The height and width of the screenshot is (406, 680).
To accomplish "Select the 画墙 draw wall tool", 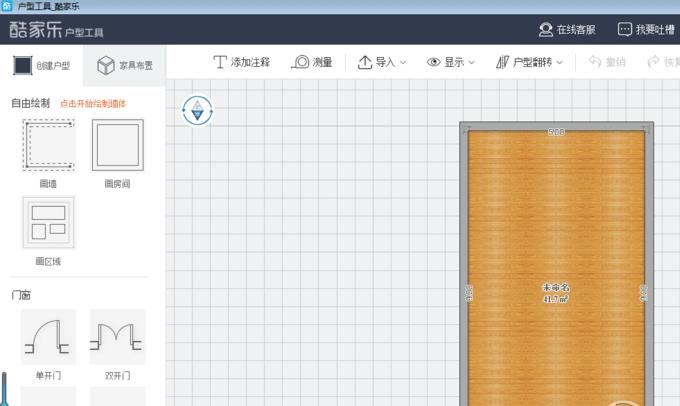I will [48, 145].
